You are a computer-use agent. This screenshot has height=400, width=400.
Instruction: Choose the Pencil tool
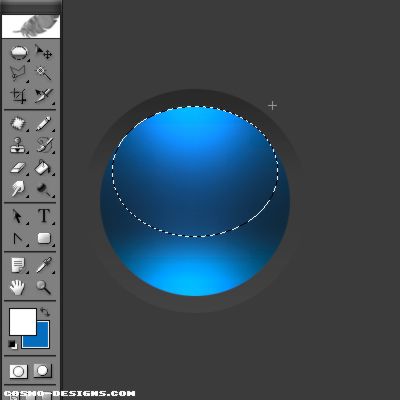[x=43, y=124]
